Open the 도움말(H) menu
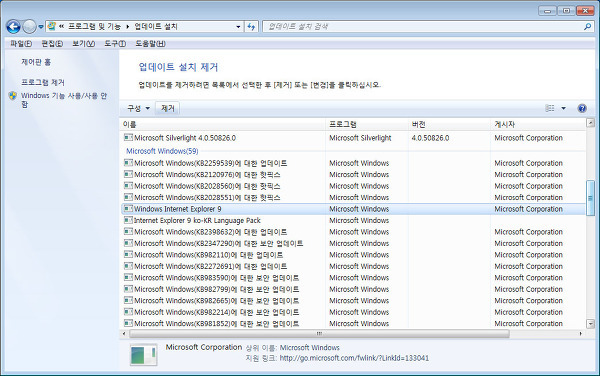600x376 pixels. point(150,44)
